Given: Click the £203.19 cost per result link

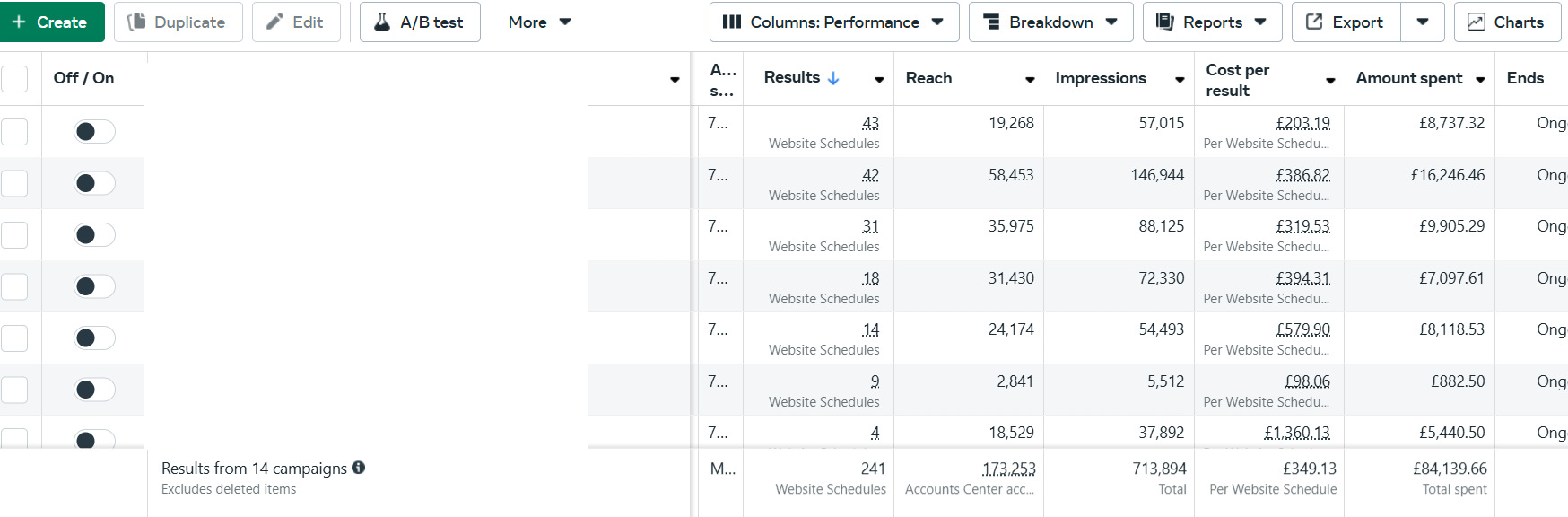Looking at the screenshot, I should (x=1302, y=123).
